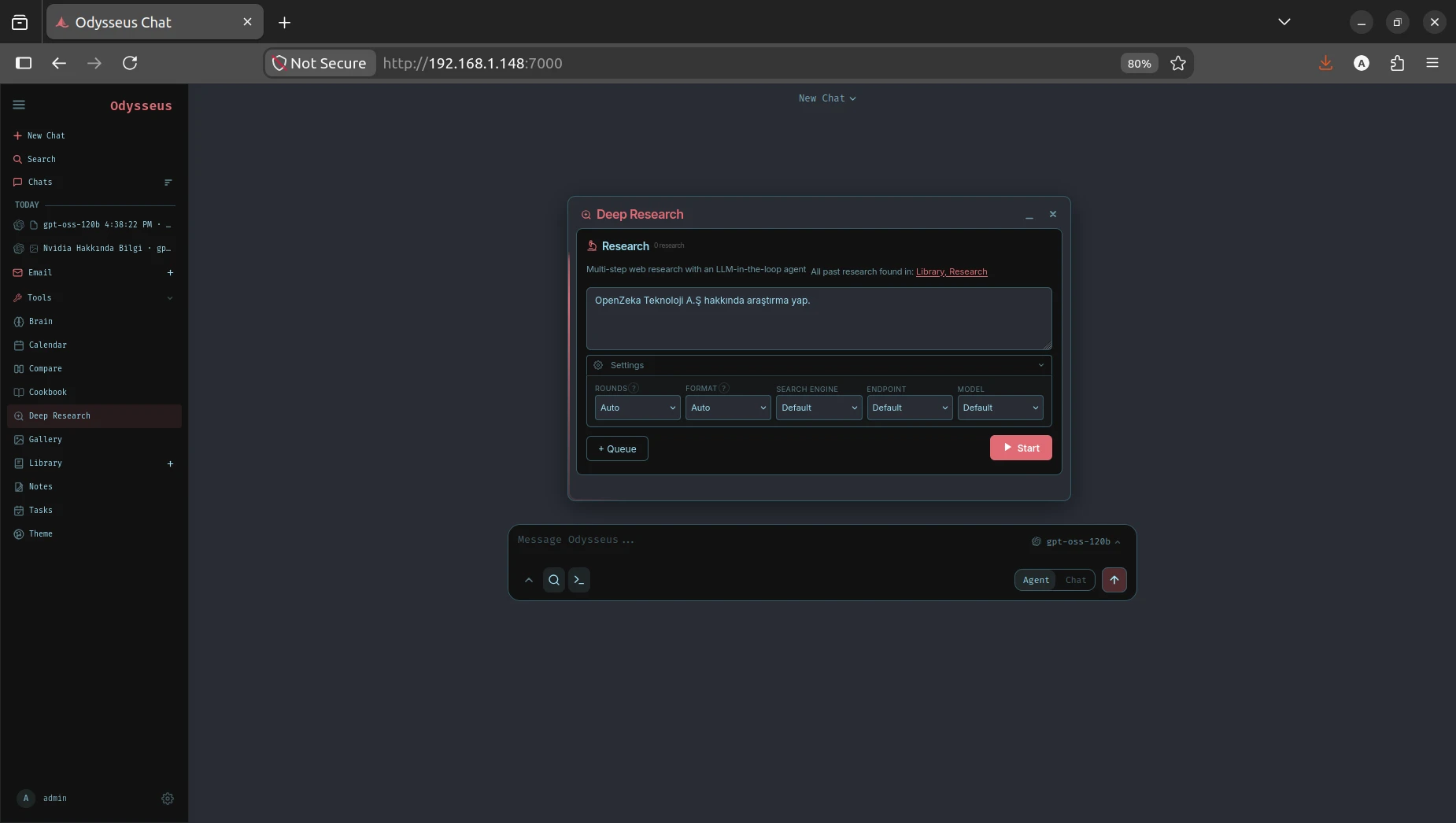This screenshot has height=823, width=1456.
Task: Open the Rounds dropdown
Action: click(x=637, y=408)
